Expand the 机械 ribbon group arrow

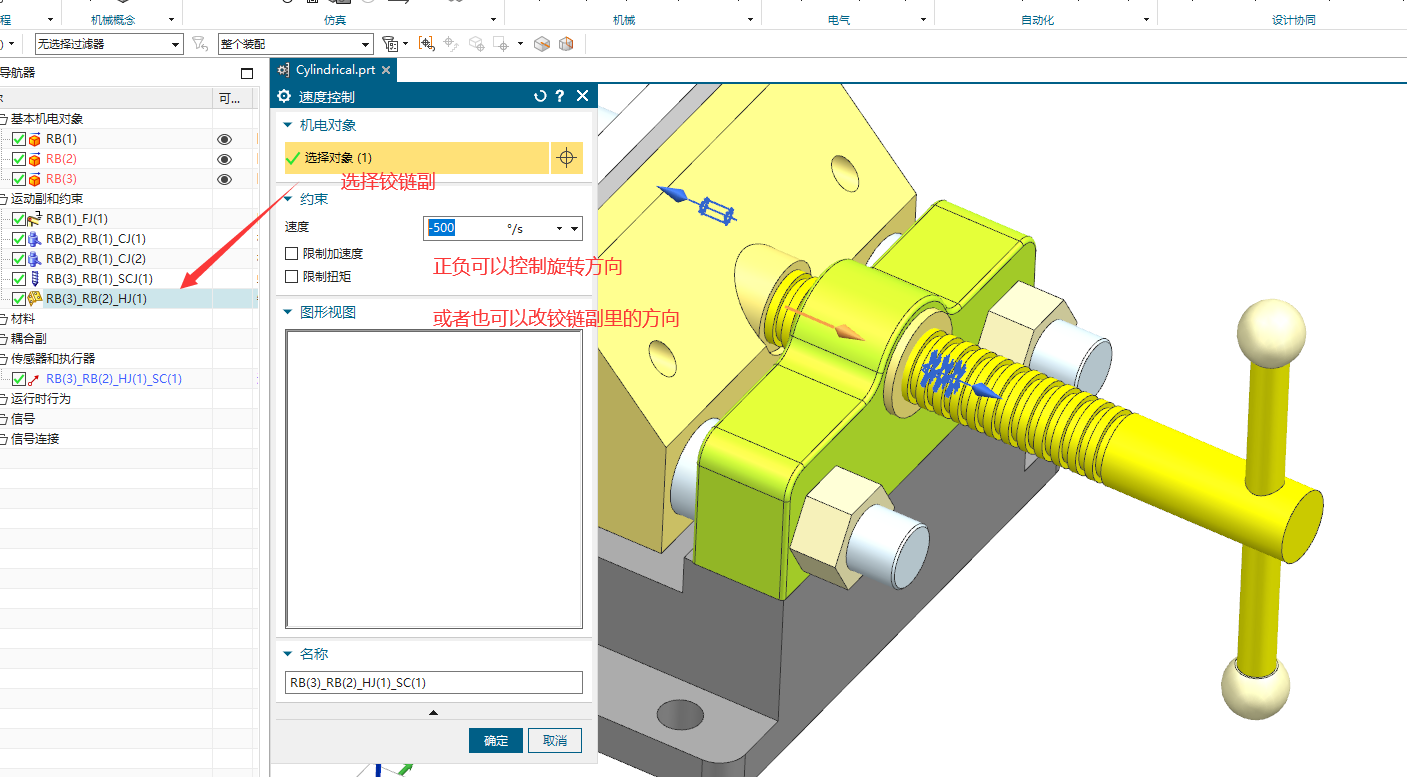[750, 20]
